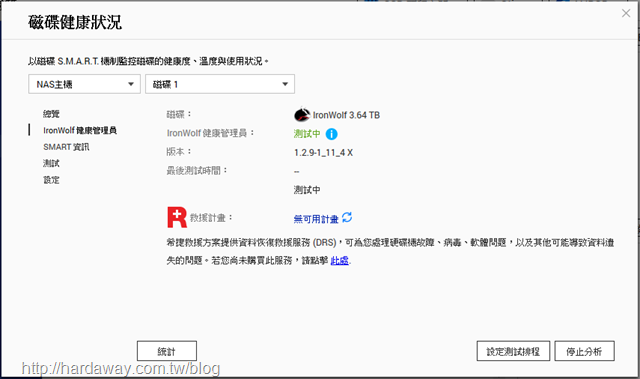Refresh the rescue plan with blue arrows icon
The width and height of the screenshot is (640, 379).
pyautogui.click(x=347, y=218)
